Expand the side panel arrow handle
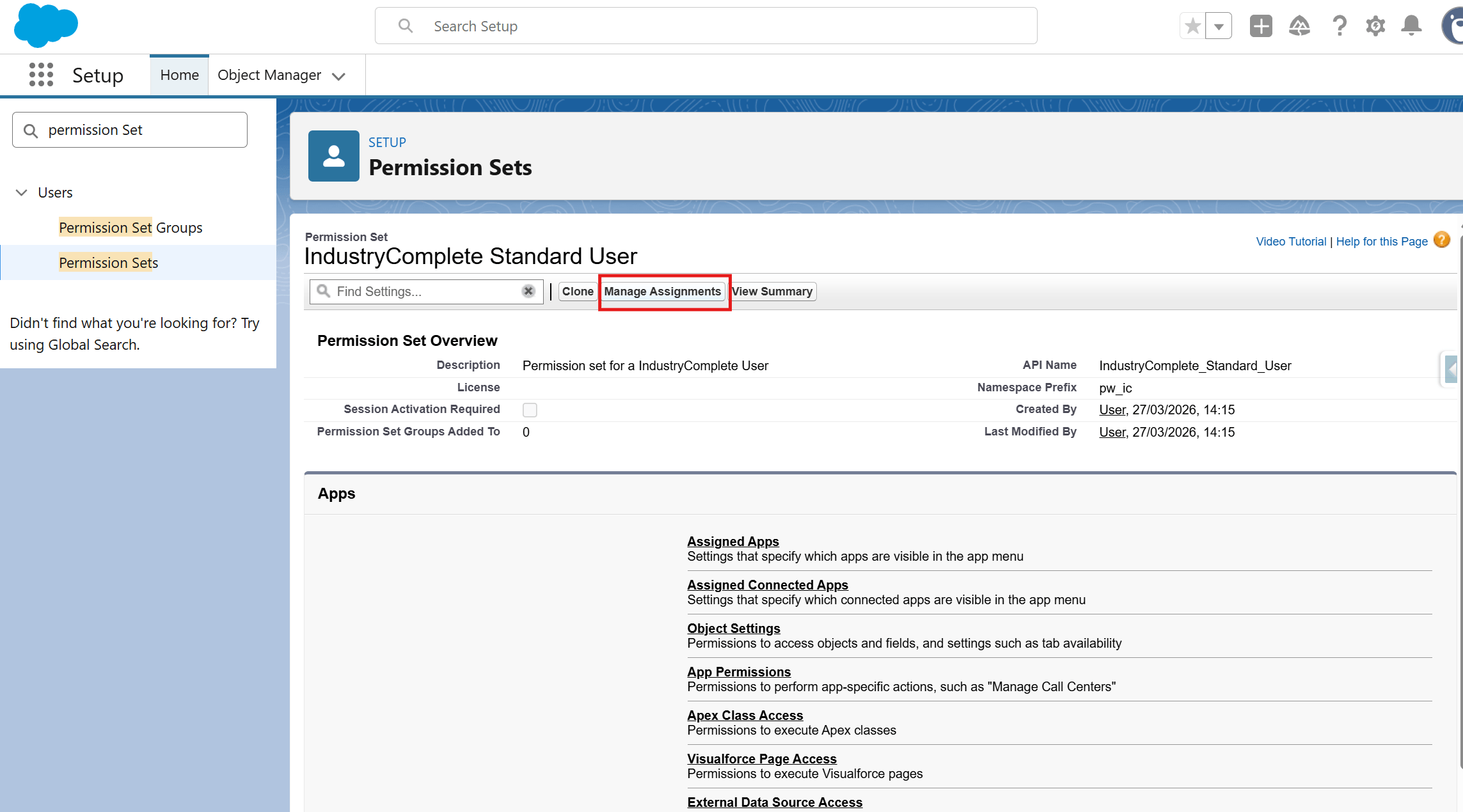 [1450, 369]
